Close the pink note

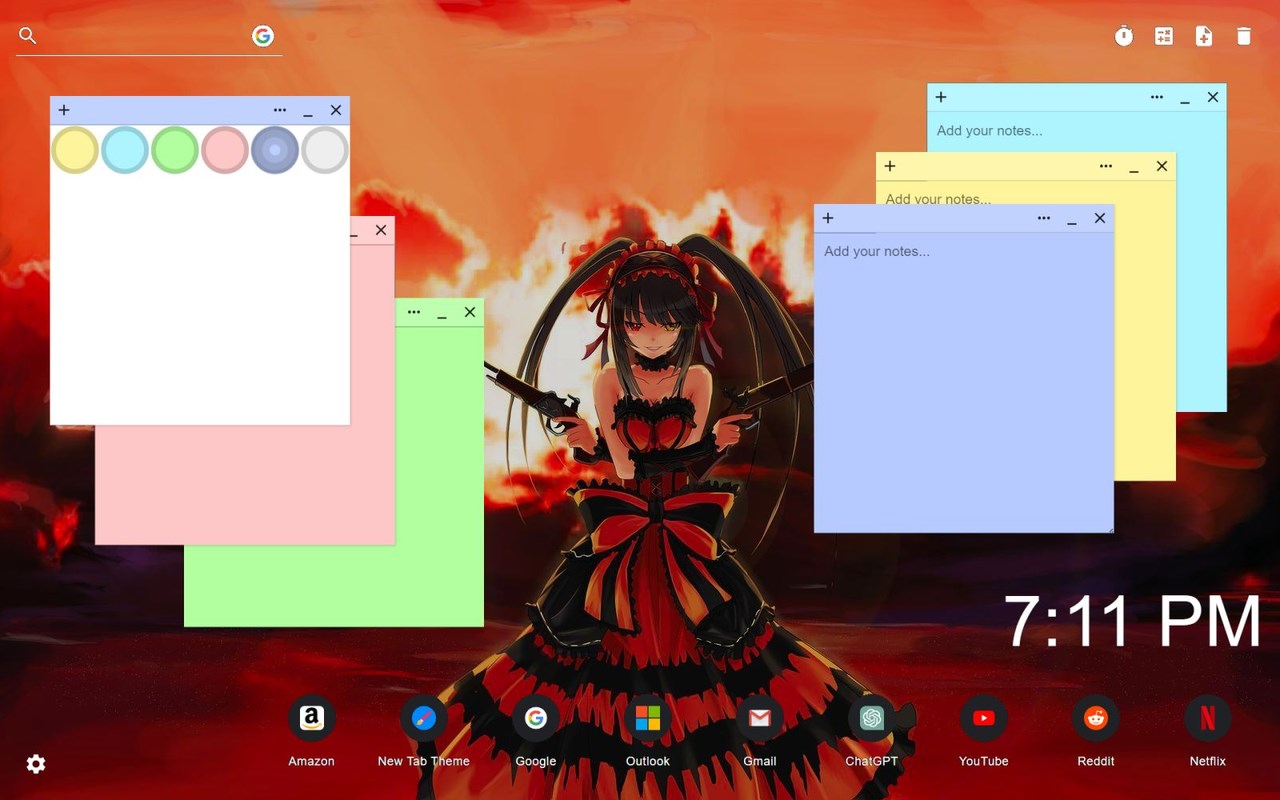point(381,230)
